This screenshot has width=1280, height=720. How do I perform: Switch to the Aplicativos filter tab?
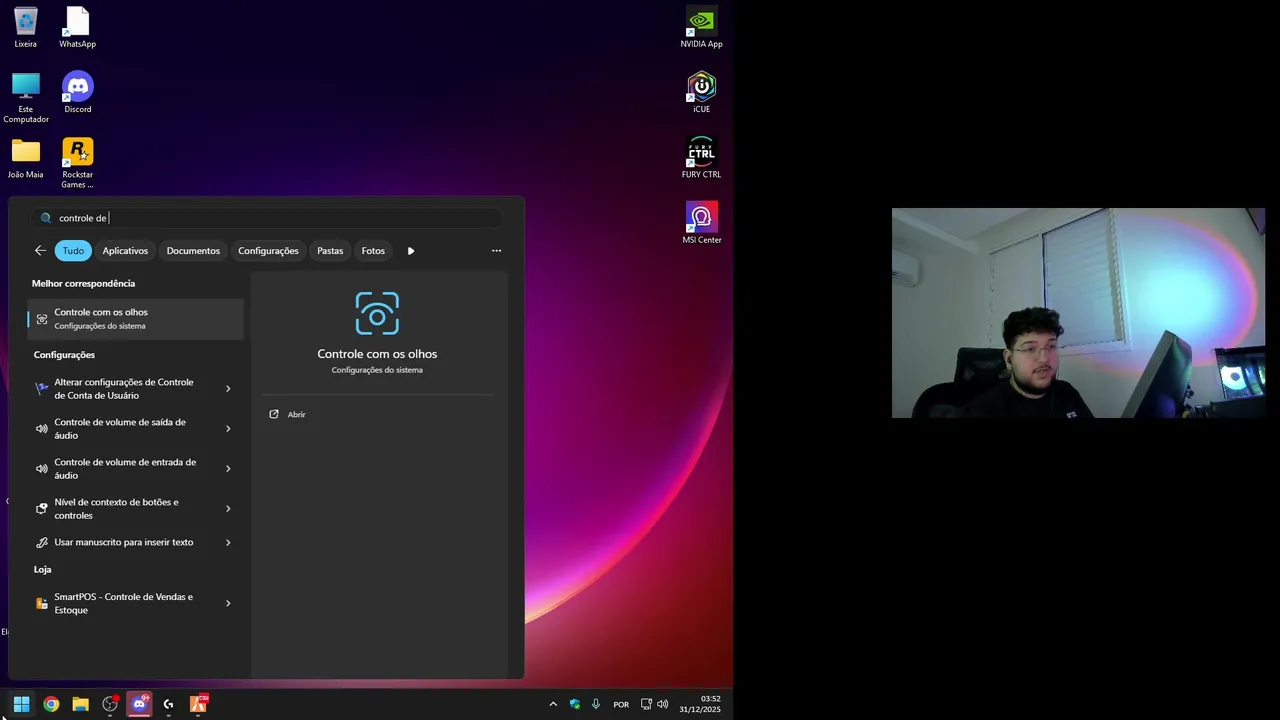[125, 251]
